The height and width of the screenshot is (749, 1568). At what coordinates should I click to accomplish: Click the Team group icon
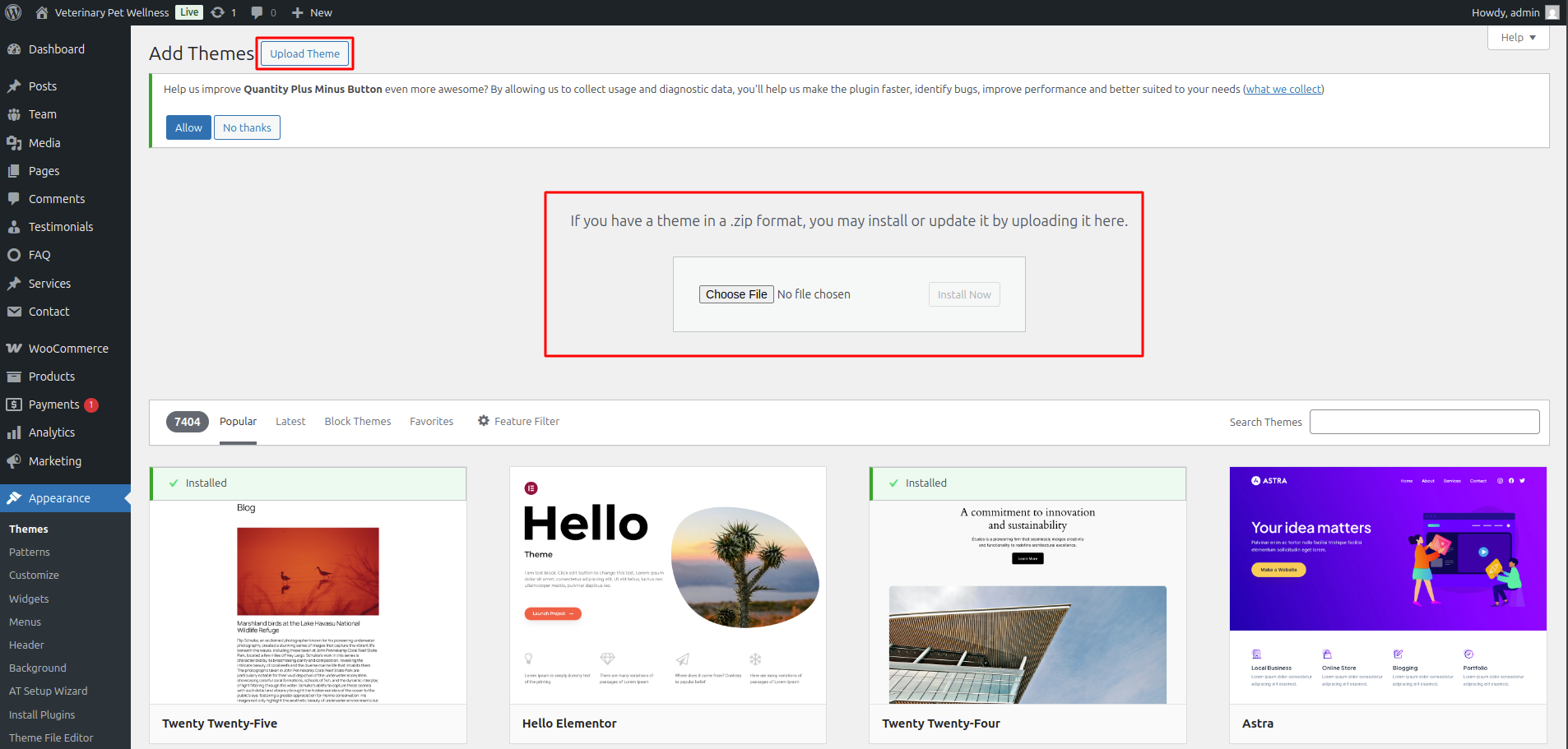point(14,114)
